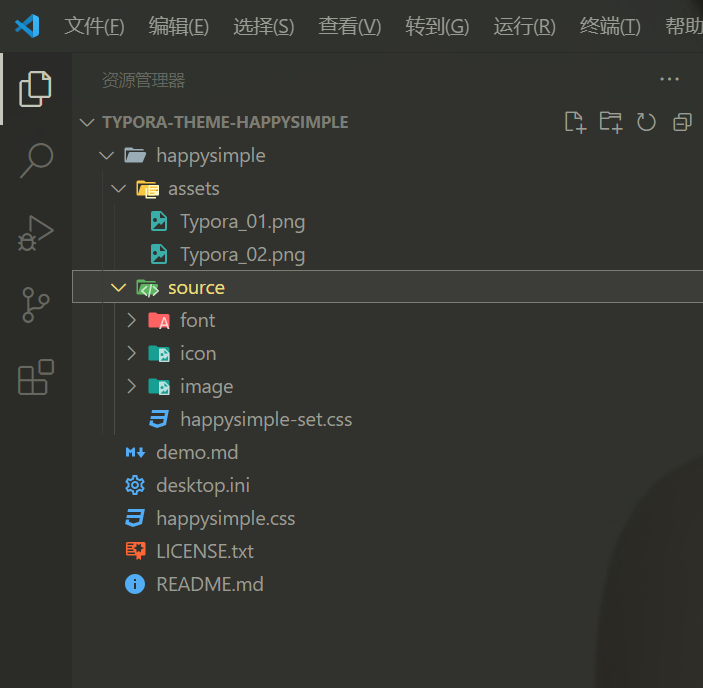Open the 选择(S) menu

point(264,26)
